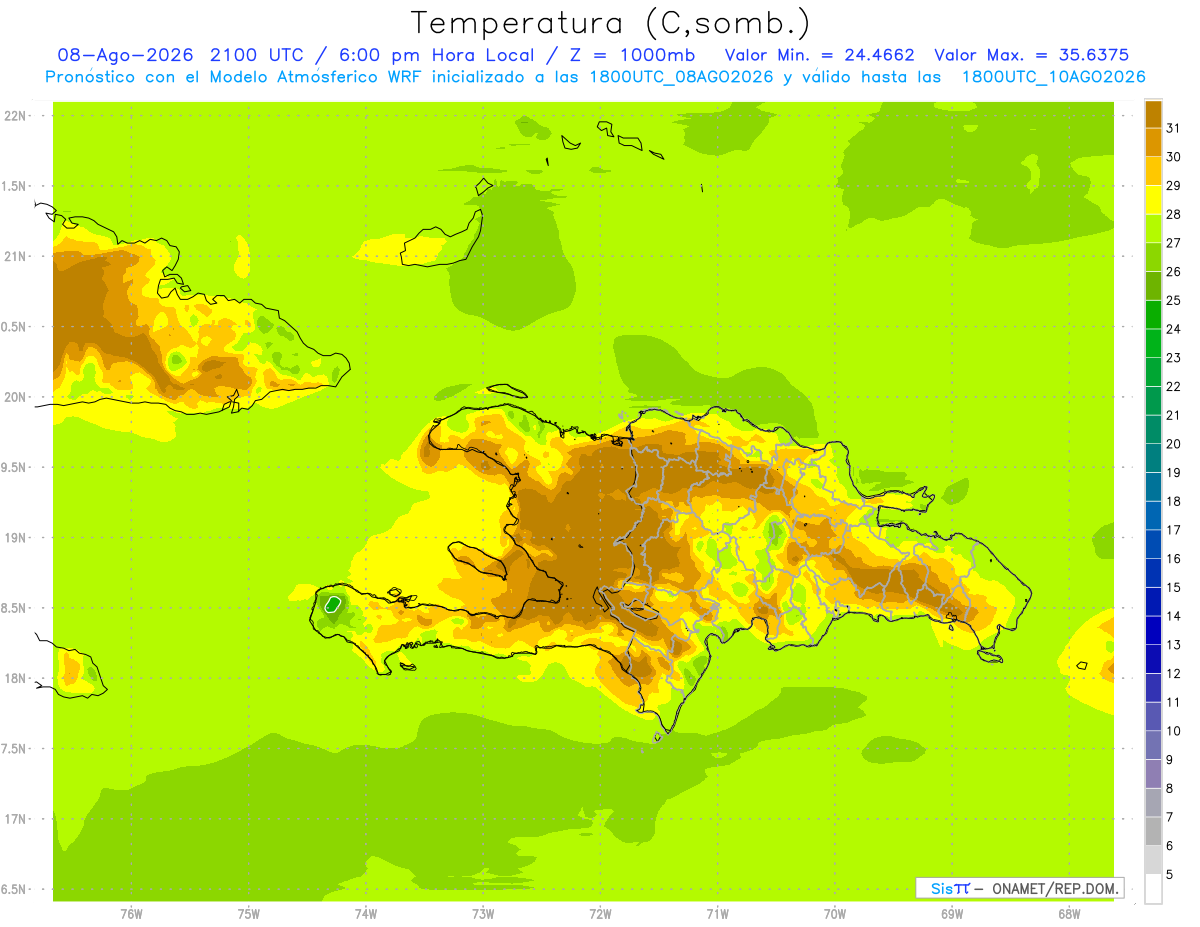Click the "68W" longitude label
The height and width of the screenshot is (927, 1200).
tap(1069, 914)
